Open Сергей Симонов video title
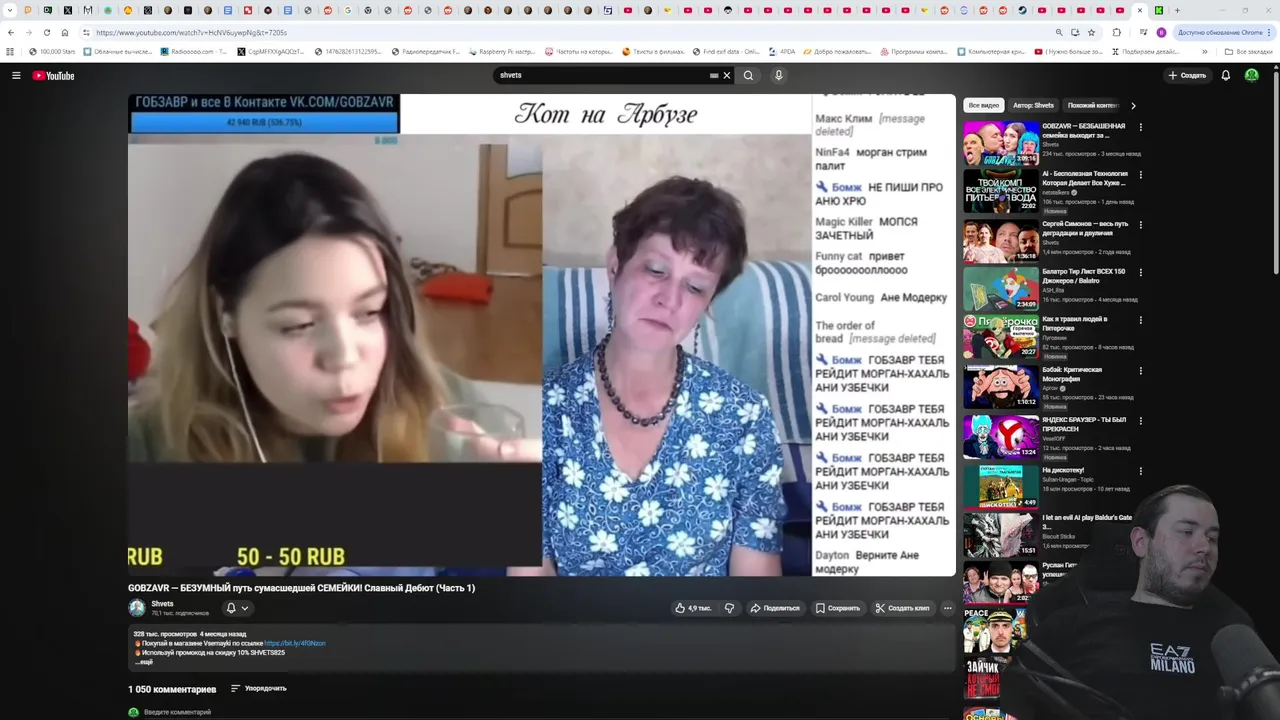The image size is (1280, 720). pos(1085,228)
